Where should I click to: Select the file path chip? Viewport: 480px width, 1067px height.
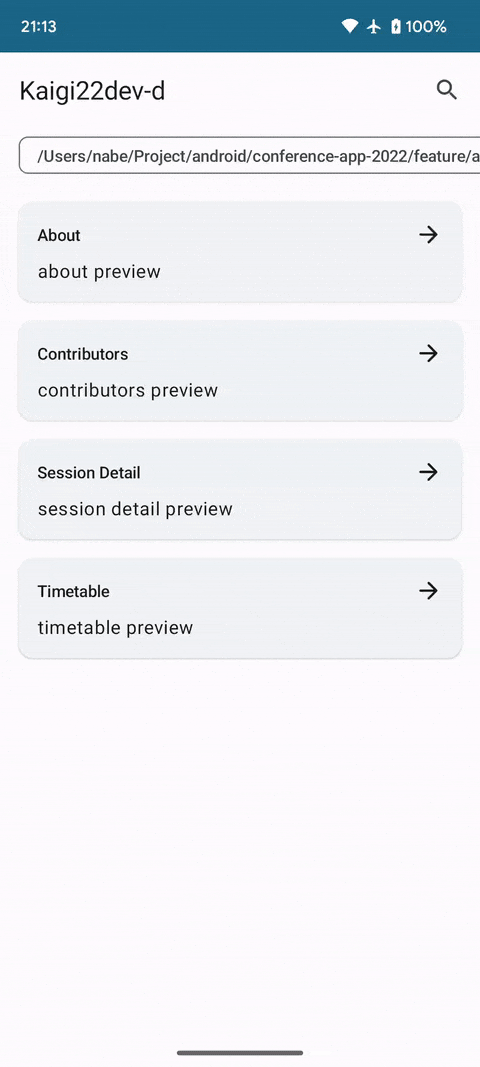click(x=249, y=156)
